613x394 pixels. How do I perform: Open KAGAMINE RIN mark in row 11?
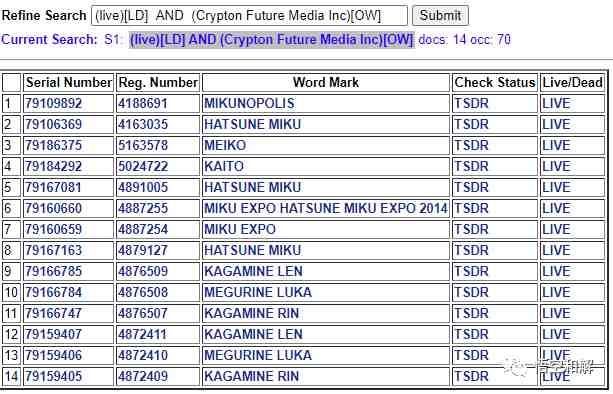pos(251,313)
